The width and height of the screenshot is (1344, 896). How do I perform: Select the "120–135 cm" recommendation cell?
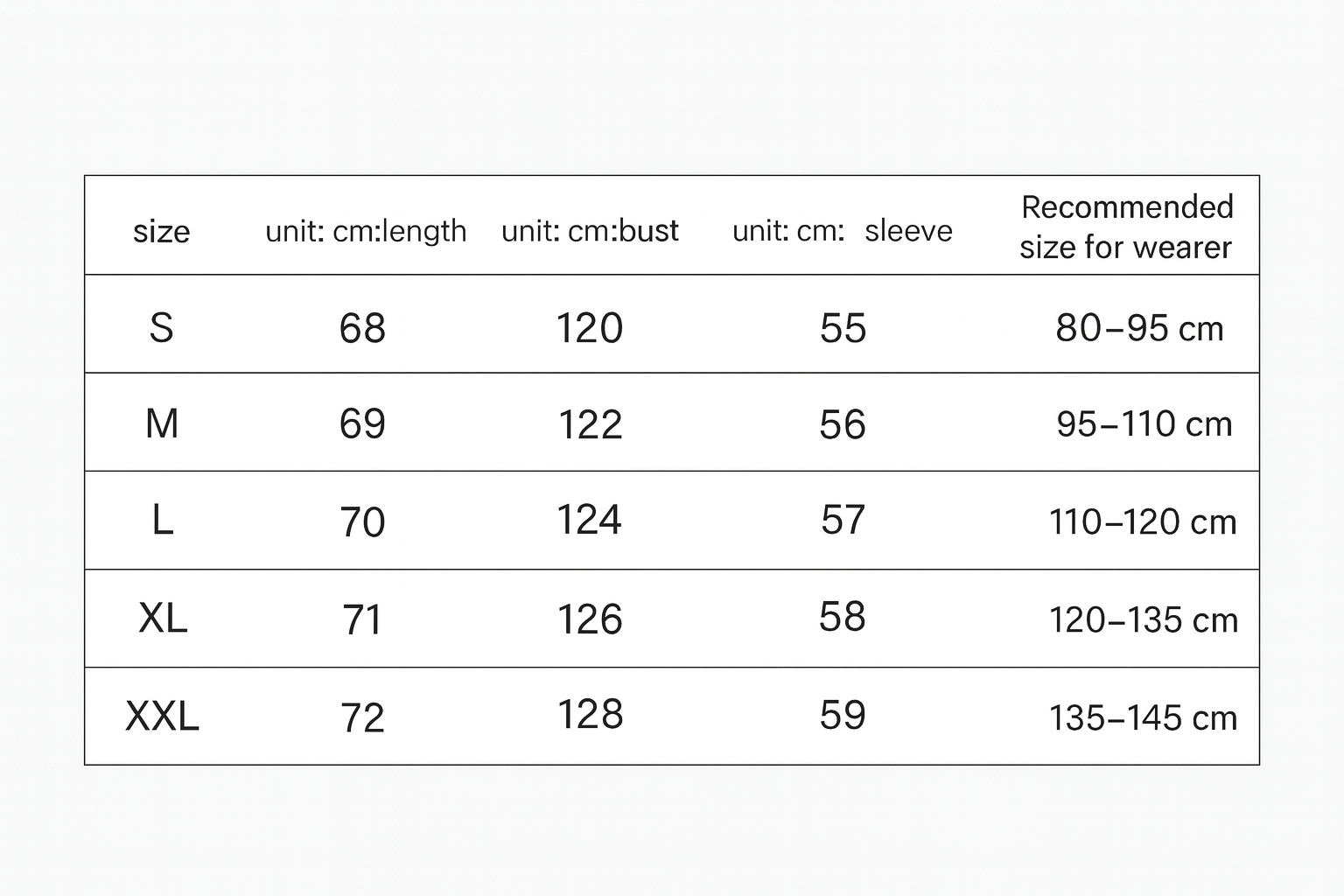point(1144,620)
